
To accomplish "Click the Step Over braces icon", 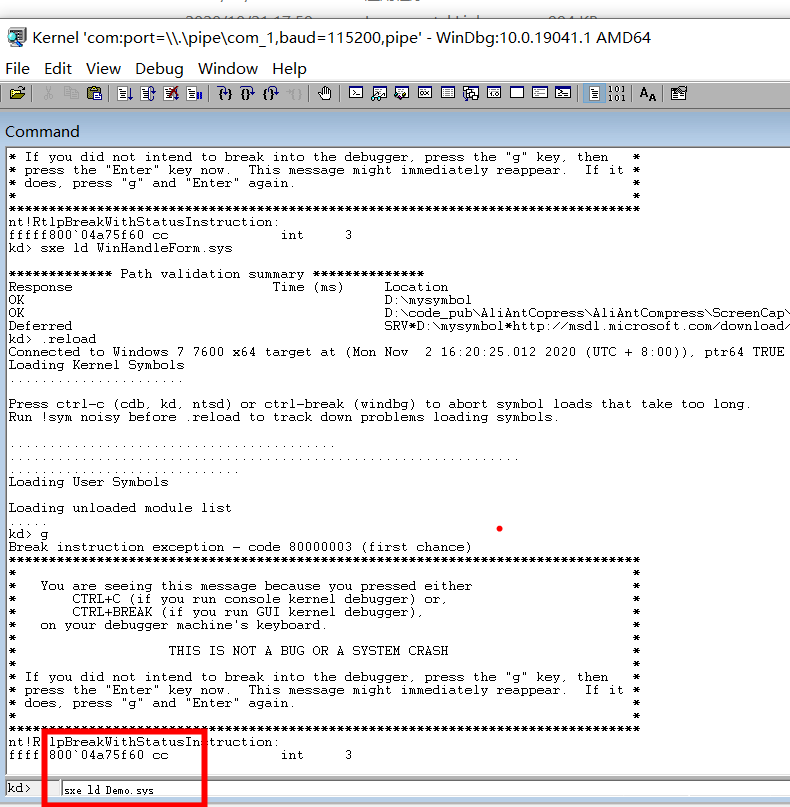I will pos(248,93).
